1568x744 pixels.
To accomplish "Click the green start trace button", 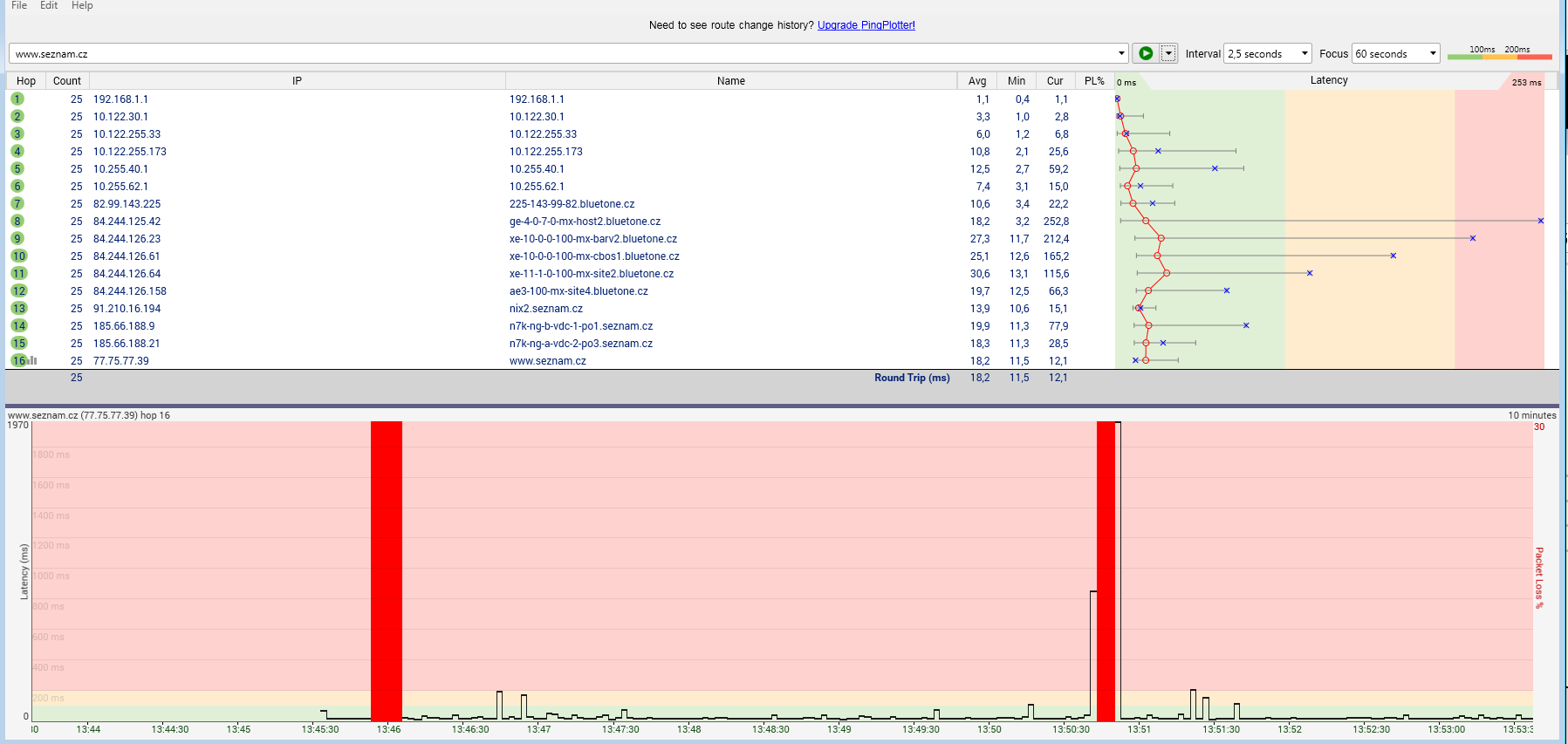I will pyautogui.click(x=1145, y=53).
